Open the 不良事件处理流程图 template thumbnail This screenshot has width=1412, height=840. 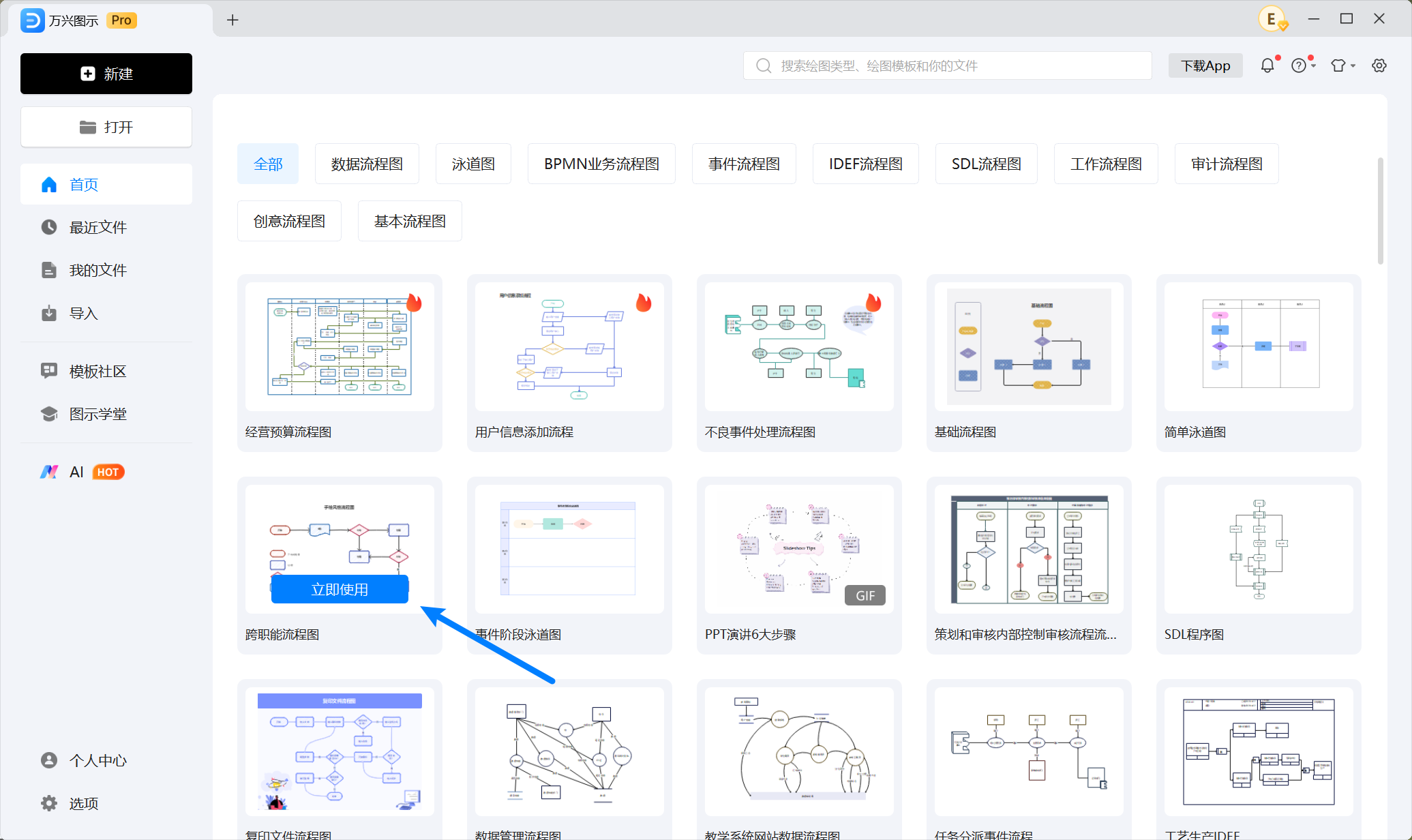click(799, 346)
